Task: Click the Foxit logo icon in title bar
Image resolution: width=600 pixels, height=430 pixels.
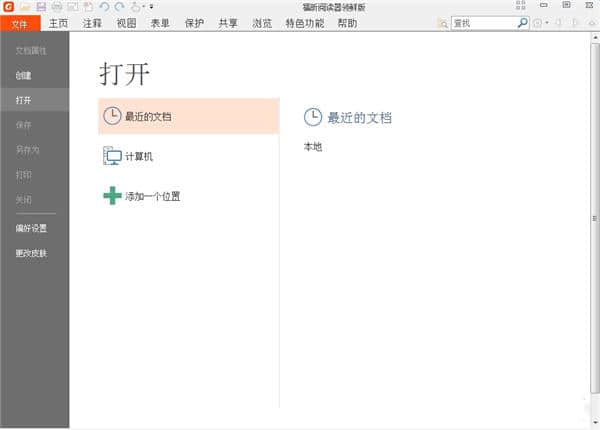Action: tap(8, 6)
